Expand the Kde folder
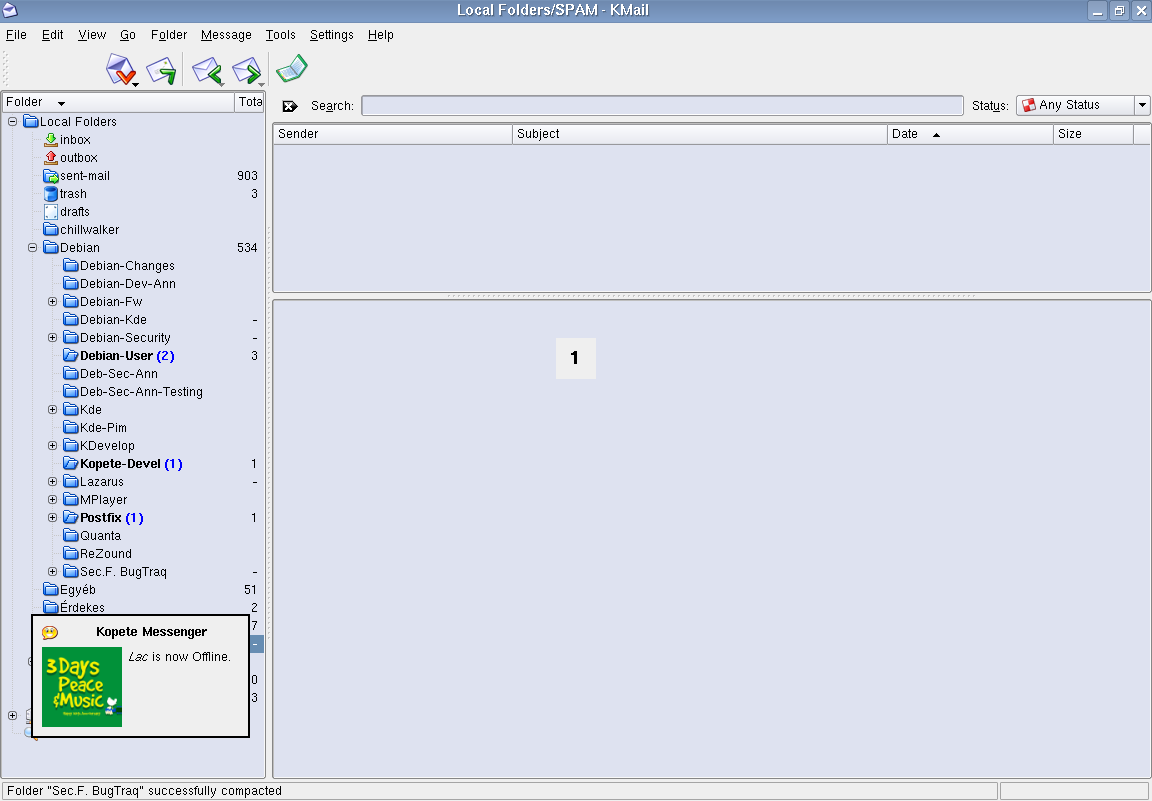 pos(52,409)
